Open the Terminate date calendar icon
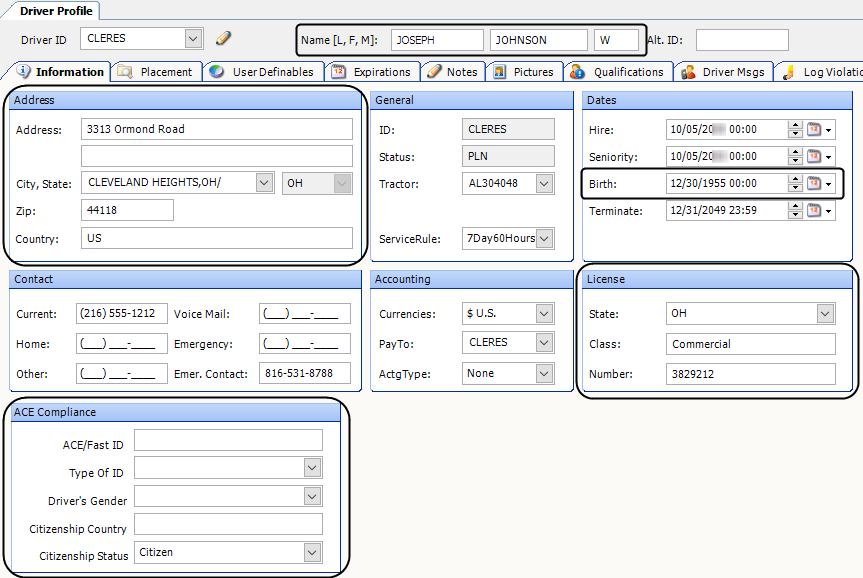Viewport: 863px width, 578px height. [x=814, y=211]
